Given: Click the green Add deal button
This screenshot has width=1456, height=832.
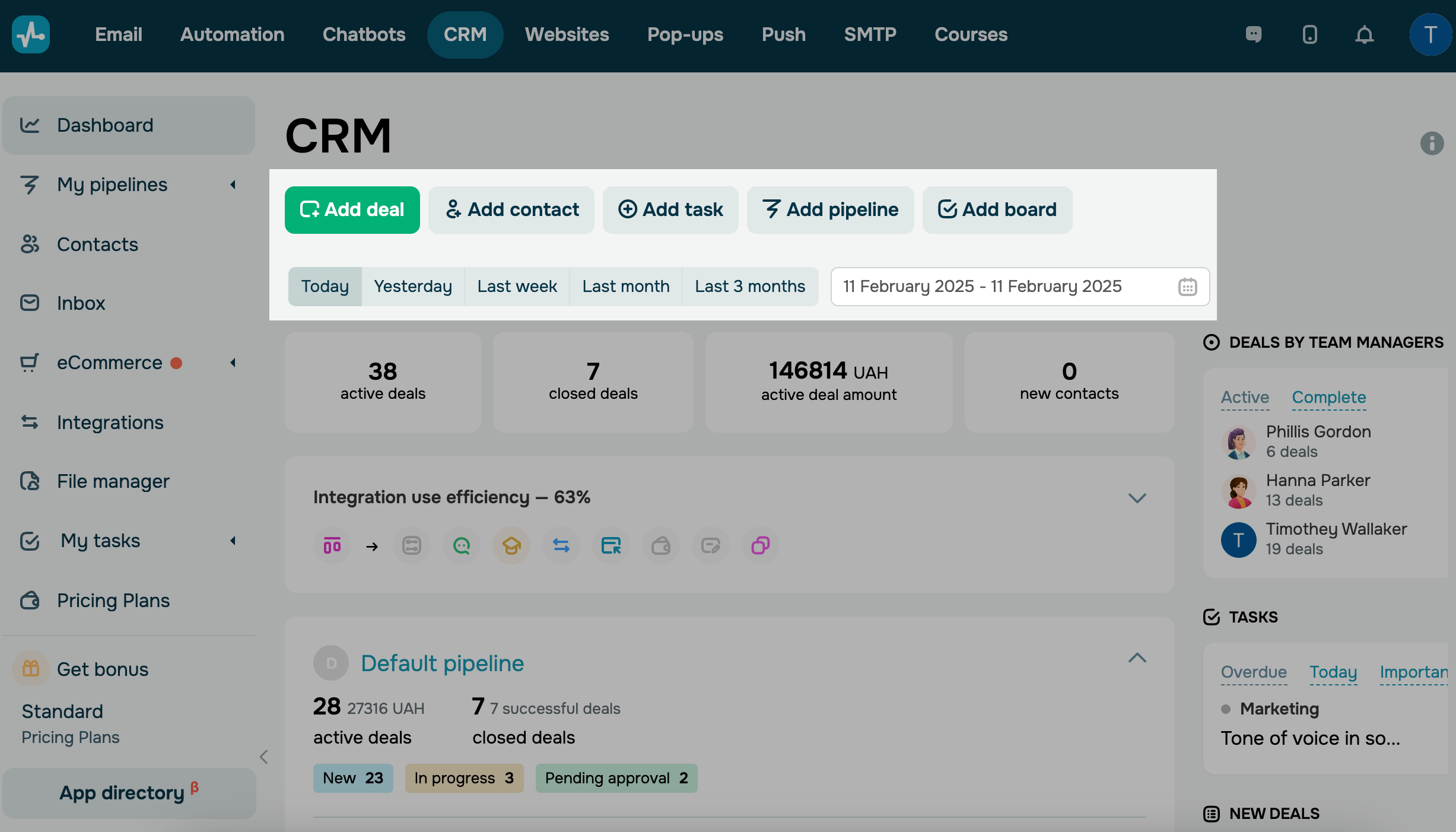Looking at the screenshot, I should 352,209.
